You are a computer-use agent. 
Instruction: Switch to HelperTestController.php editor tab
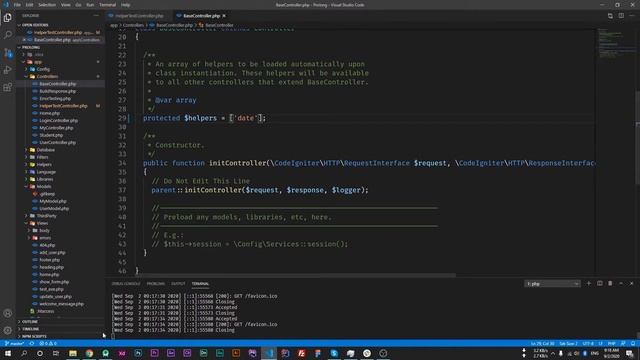(139, 16)
